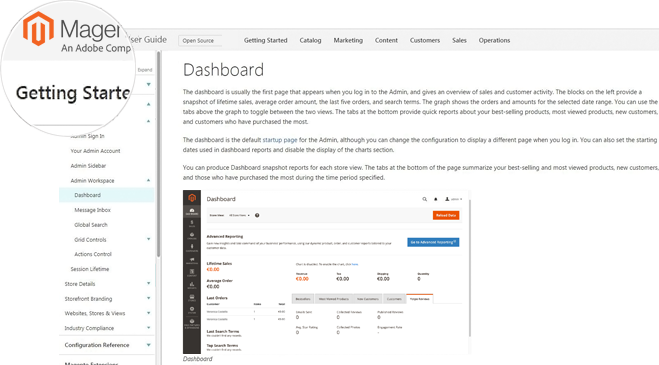Switch to Most Viewed Products tab

click(334, 299)
